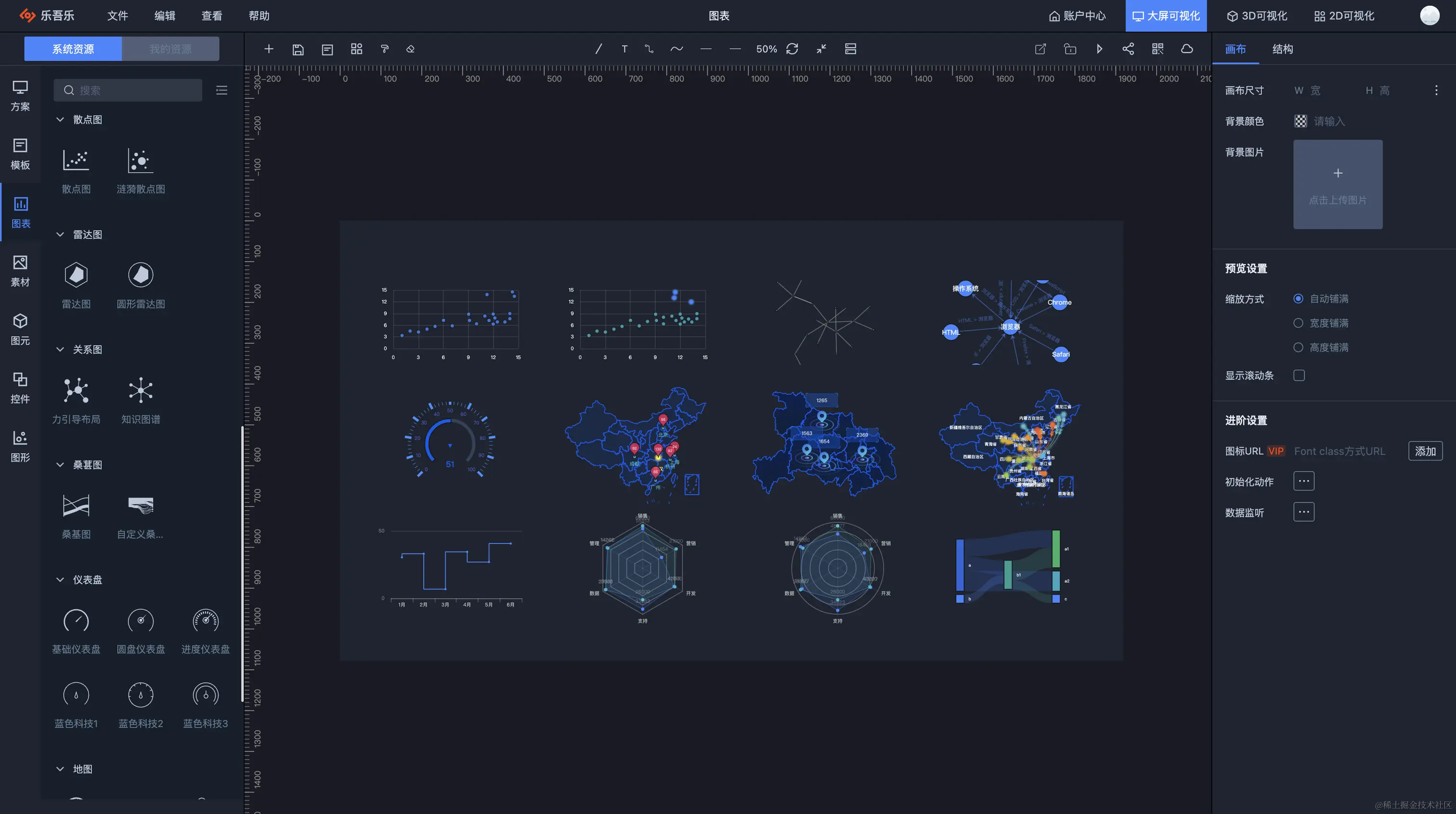Viewport: 1456px width, 814px height.
Task: Click the share icon in the toolbar
Action: coord(1128,49)
